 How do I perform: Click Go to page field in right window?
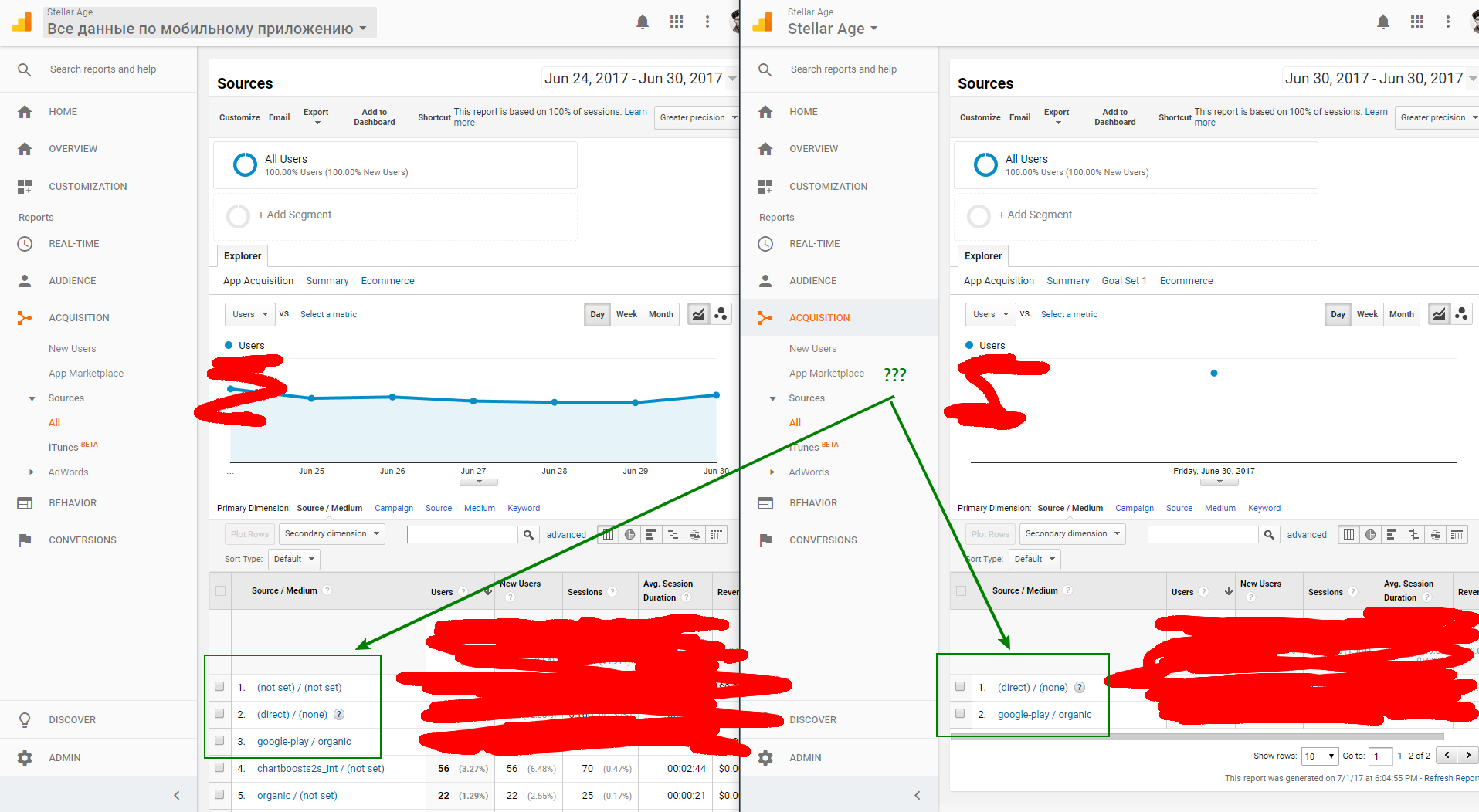pyautogui.click(x=1380, y=756)
